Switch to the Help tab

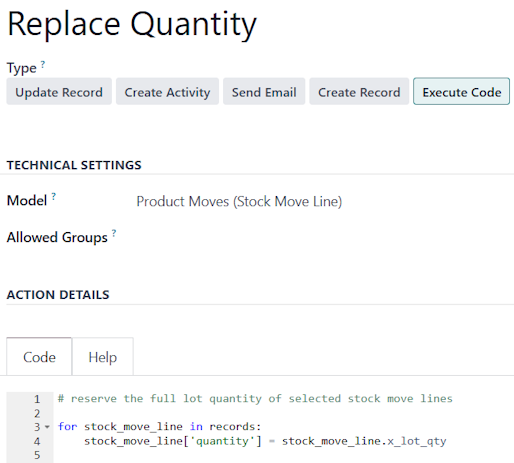tap(103, 357)
